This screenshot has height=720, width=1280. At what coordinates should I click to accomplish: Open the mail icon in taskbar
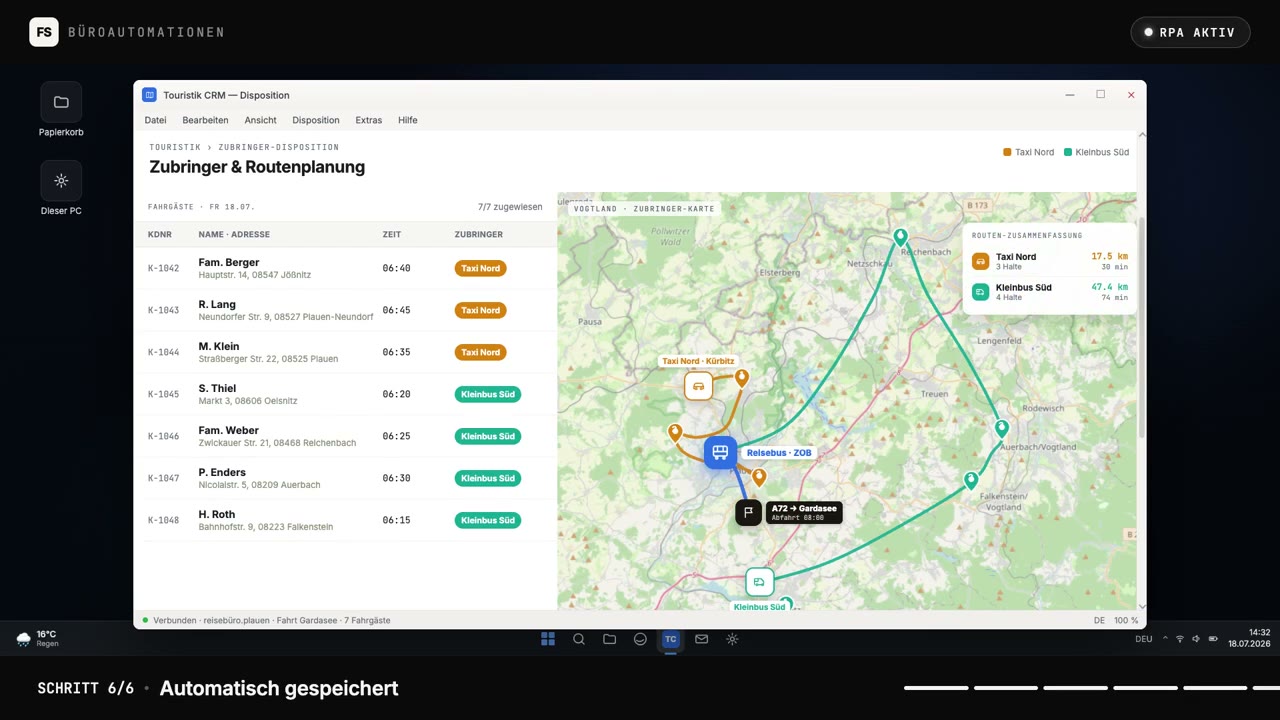[702, 639]
